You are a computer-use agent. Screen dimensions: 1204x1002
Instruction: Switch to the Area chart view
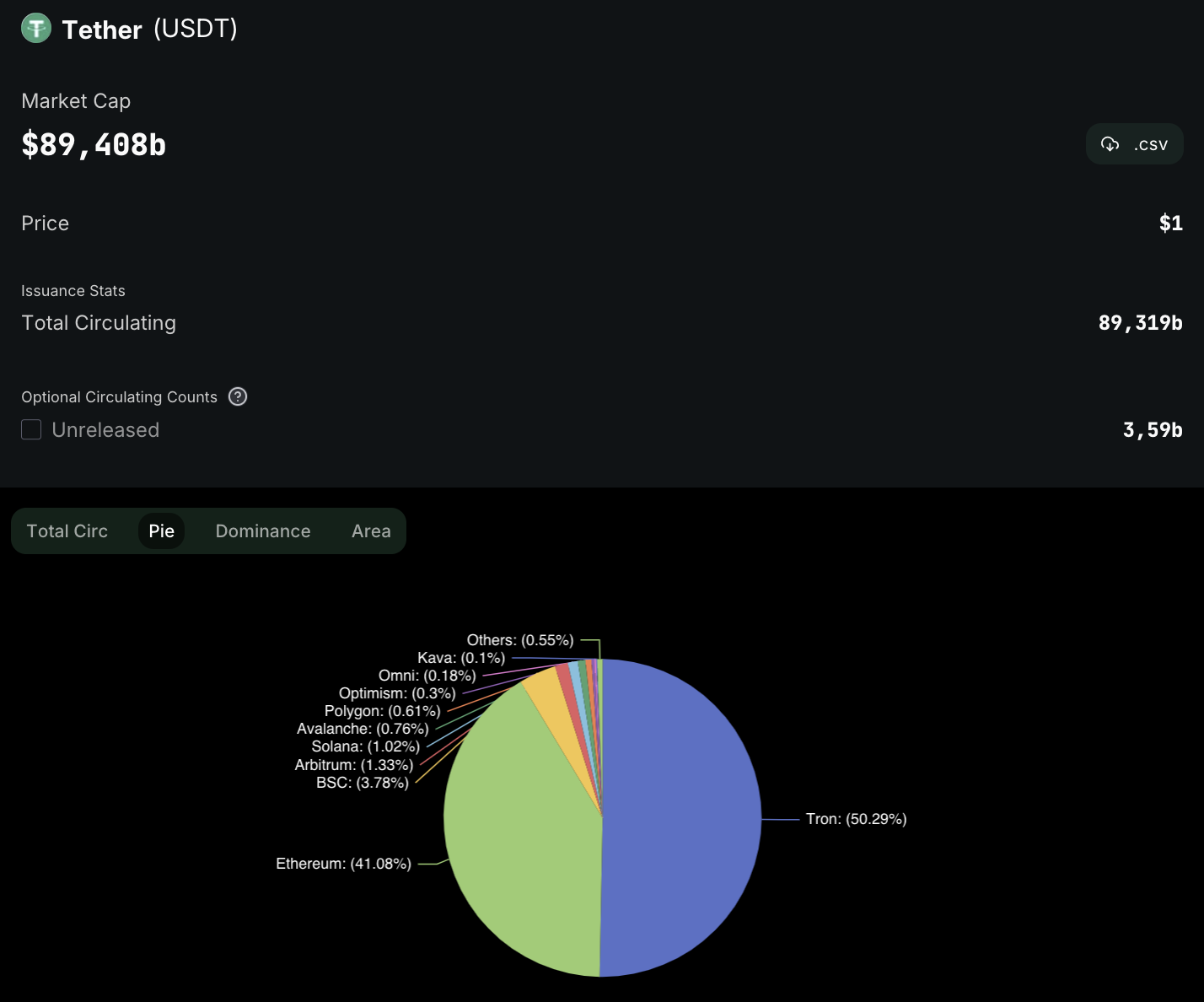click(371, 531)
